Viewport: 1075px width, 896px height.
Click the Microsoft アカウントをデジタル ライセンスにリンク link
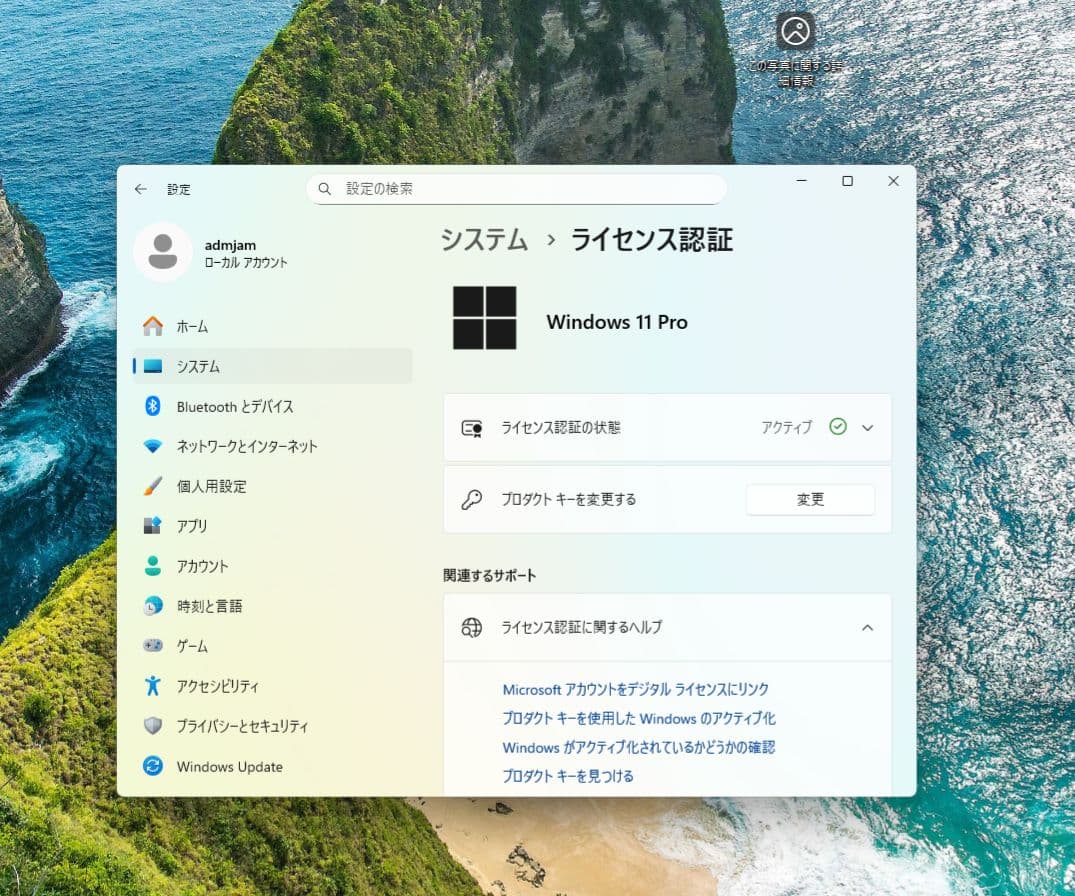point(635,689)
